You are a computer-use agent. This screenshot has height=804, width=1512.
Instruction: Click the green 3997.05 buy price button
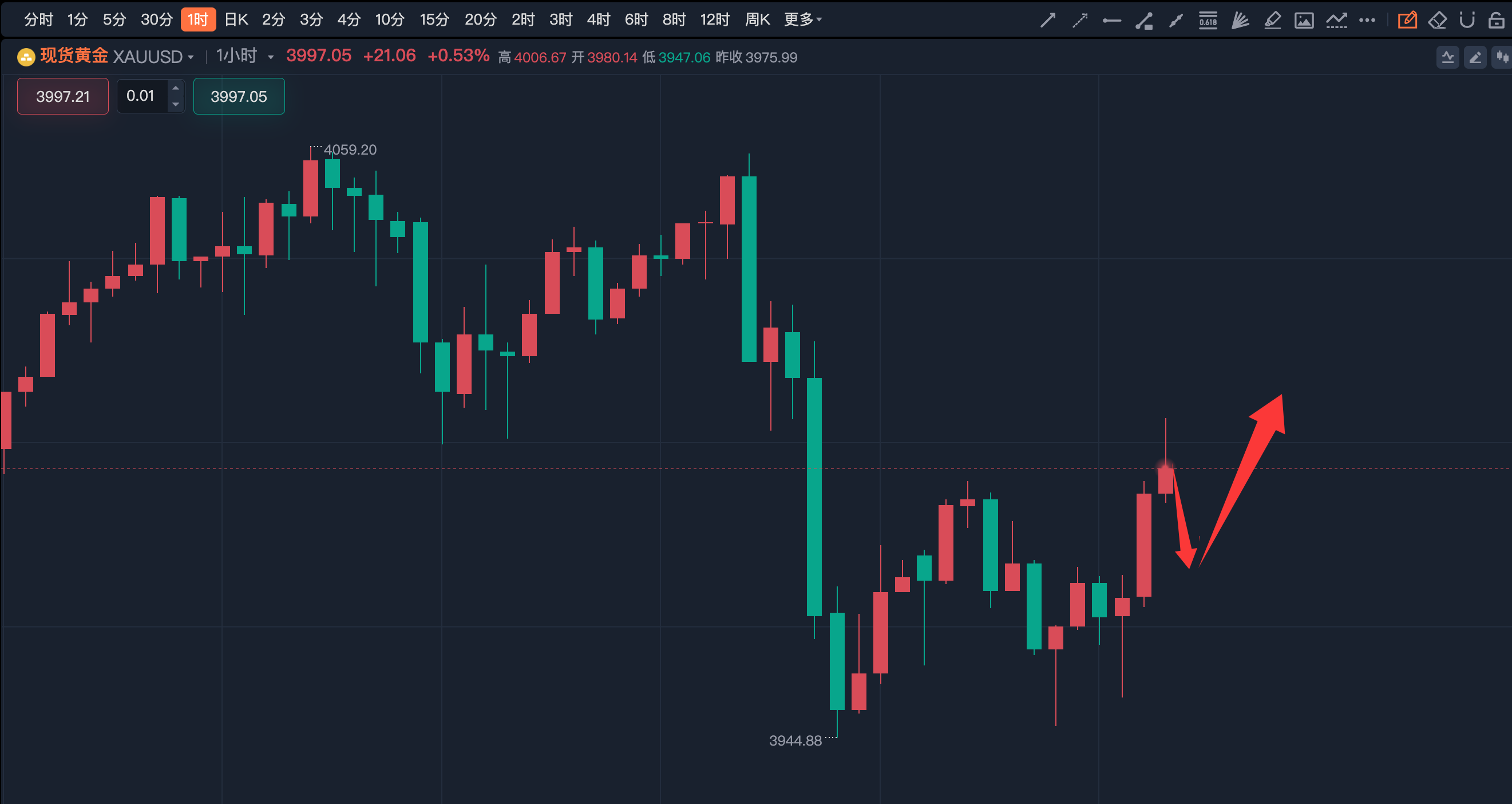[239, 96]
